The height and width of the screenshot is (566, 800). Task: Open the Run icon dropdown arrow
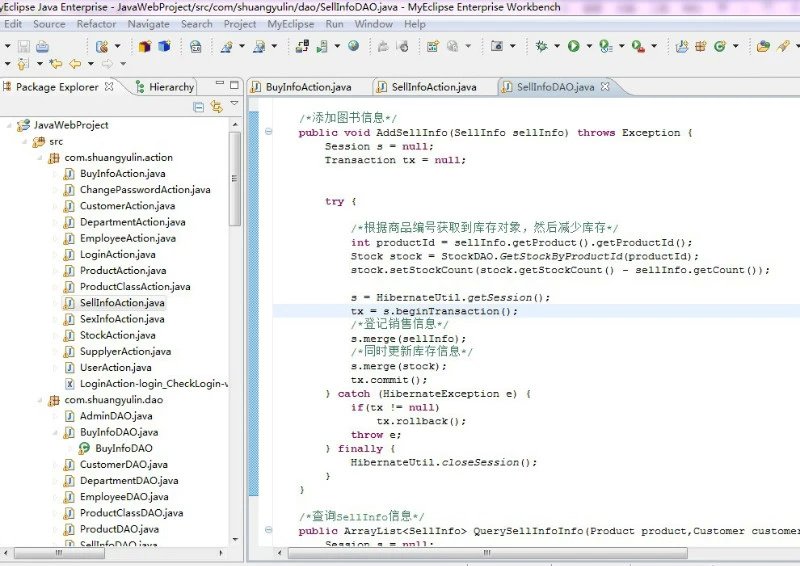pyautogui.click(x=589, y=46)
